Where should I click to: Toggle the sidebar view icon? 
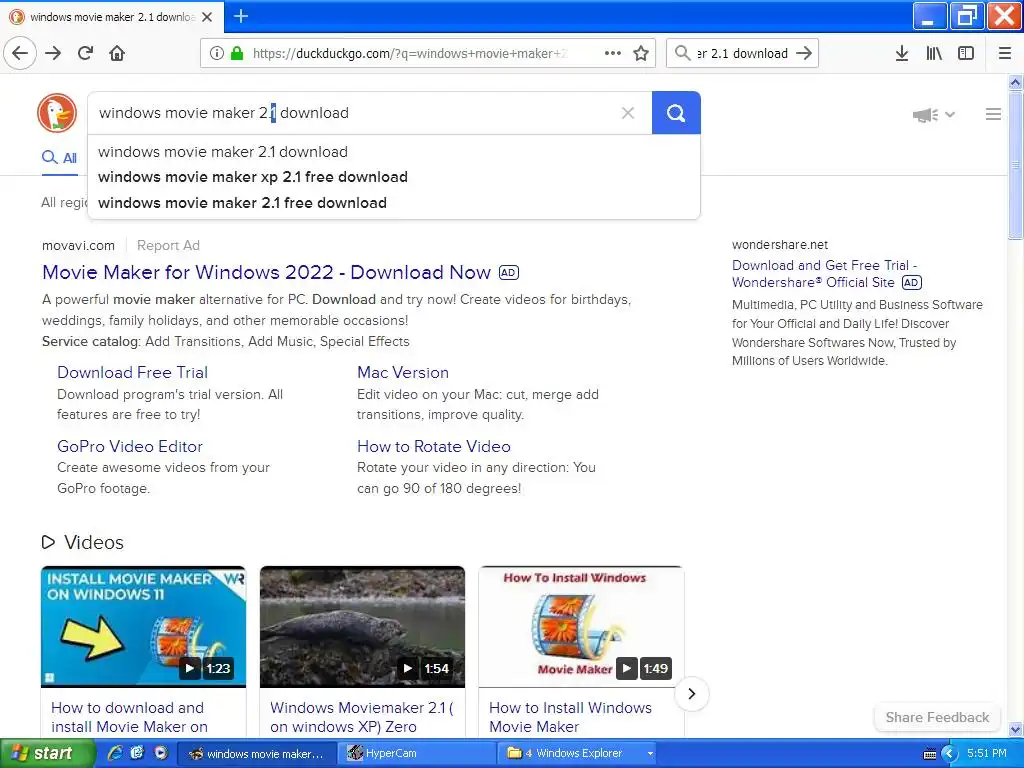966,53
